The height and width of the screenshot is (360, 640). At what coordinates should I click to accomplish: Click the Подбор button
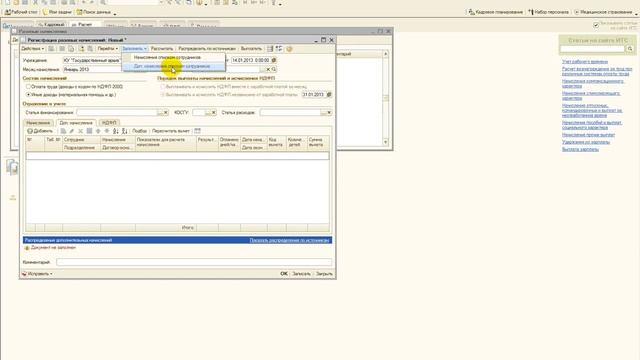pos(140,131)
